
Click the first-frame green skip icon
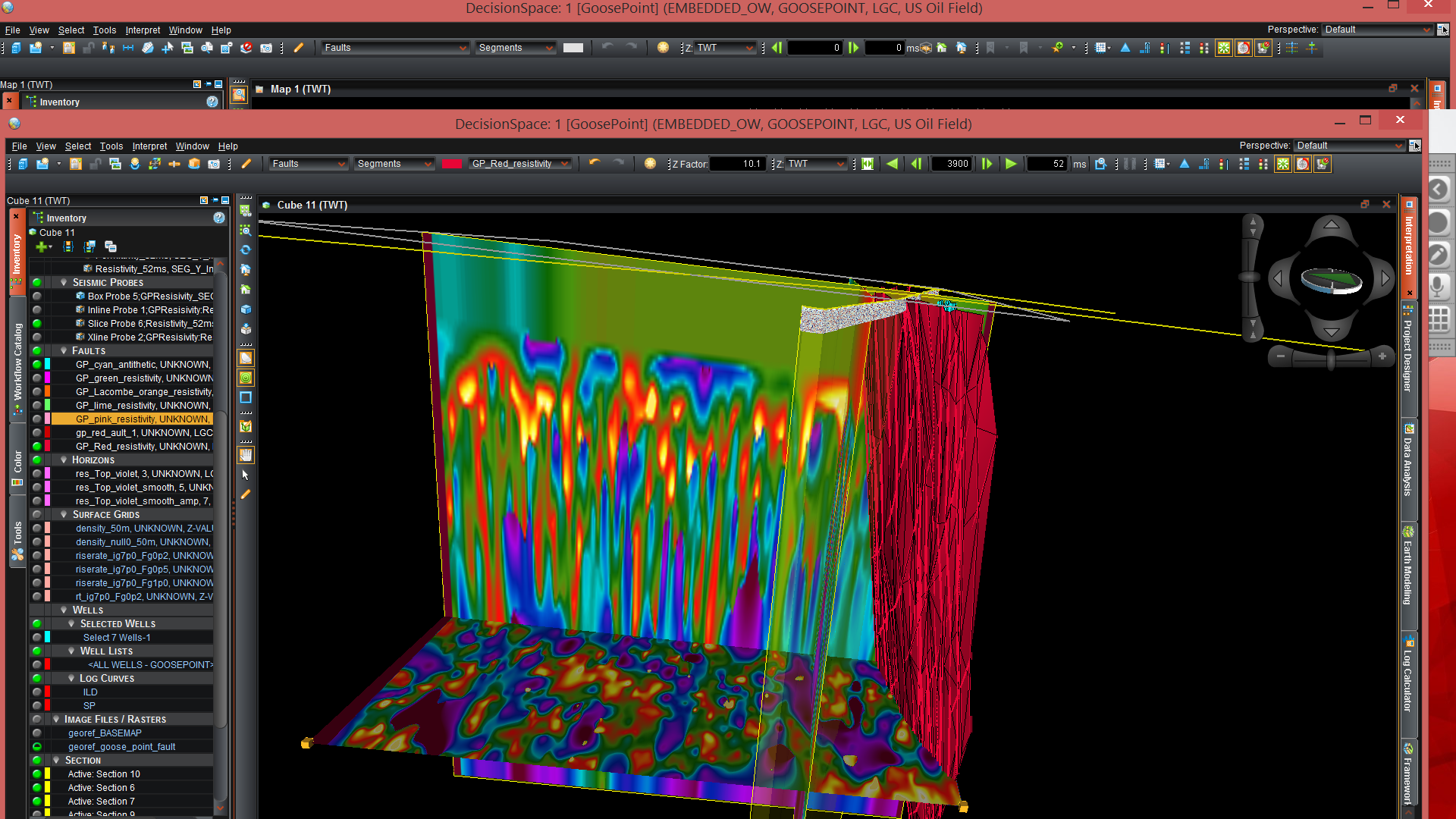coord(868,164)
